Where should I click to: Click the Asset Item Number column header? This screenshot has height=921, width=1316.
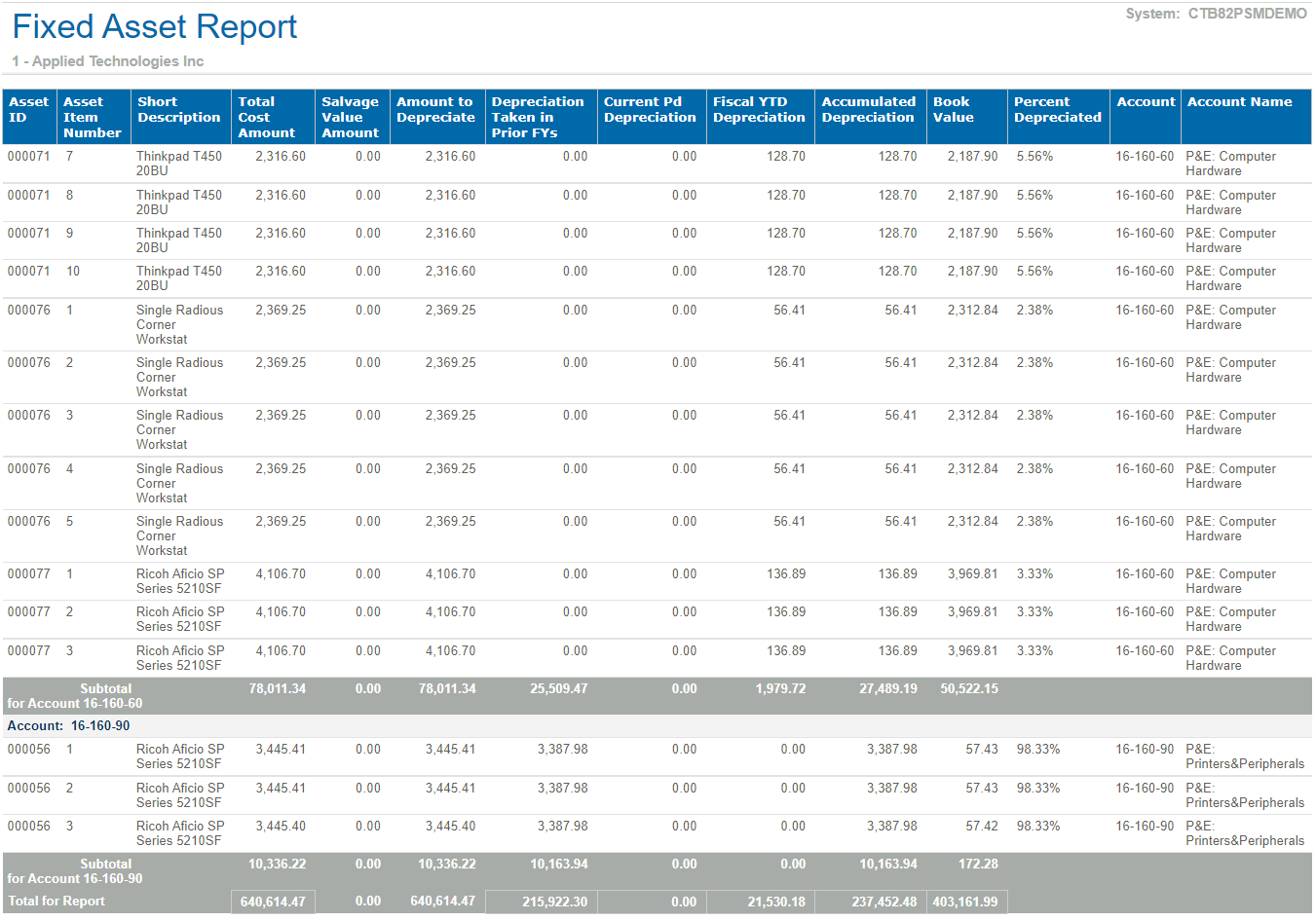(93, 117)
